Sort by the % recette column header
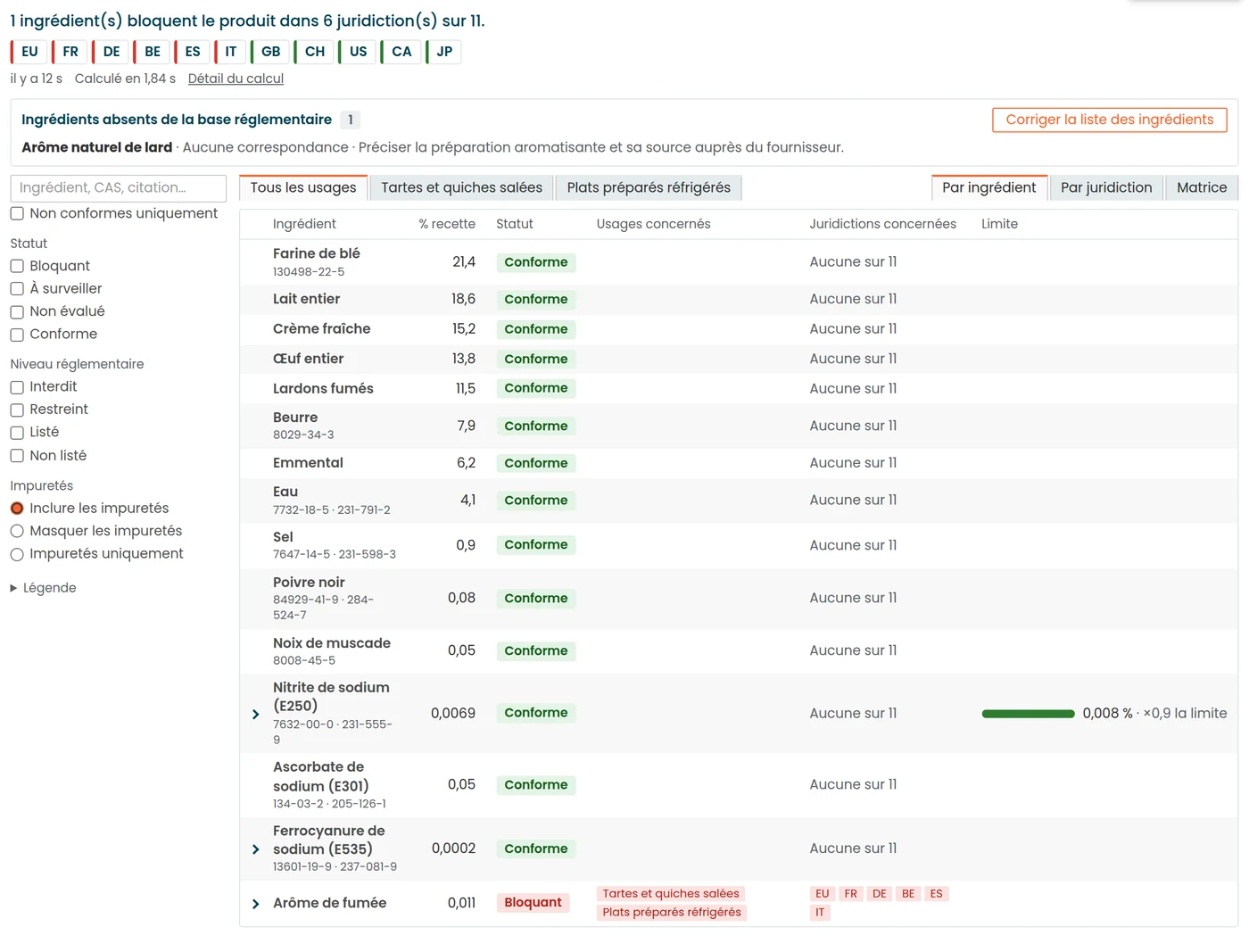This screenshot has height=952, width=1249. click(447, 224)
